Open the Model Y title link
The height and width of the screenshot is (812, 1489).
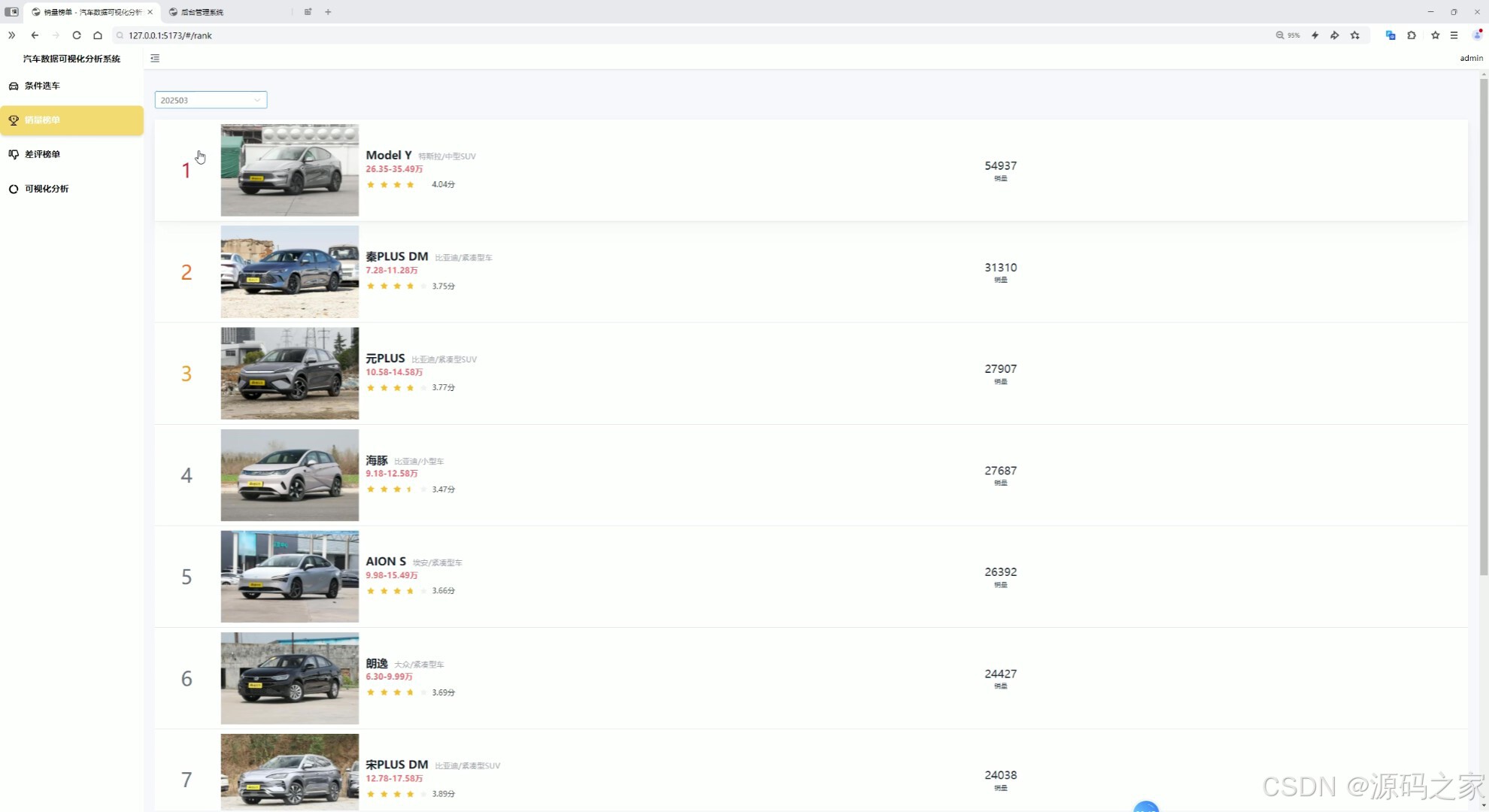click(x=388, y=155)
